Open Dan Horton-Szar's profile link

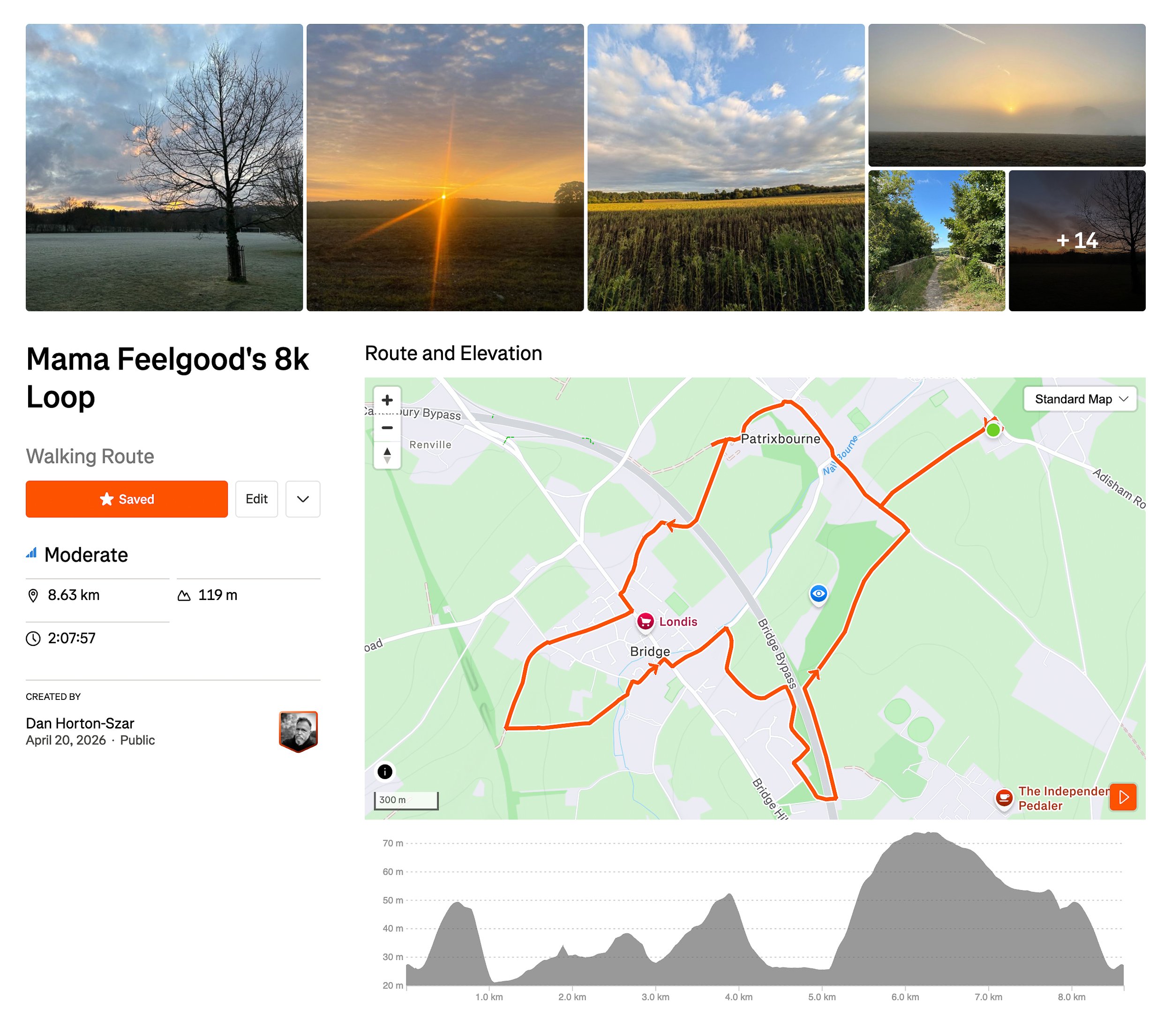point(80,723)
